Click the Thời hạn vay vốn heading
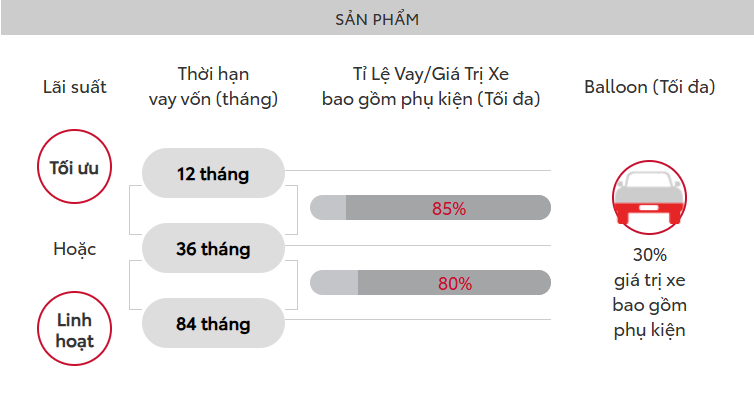This screenshot has width=754, height=420. (x=213, y=87)
